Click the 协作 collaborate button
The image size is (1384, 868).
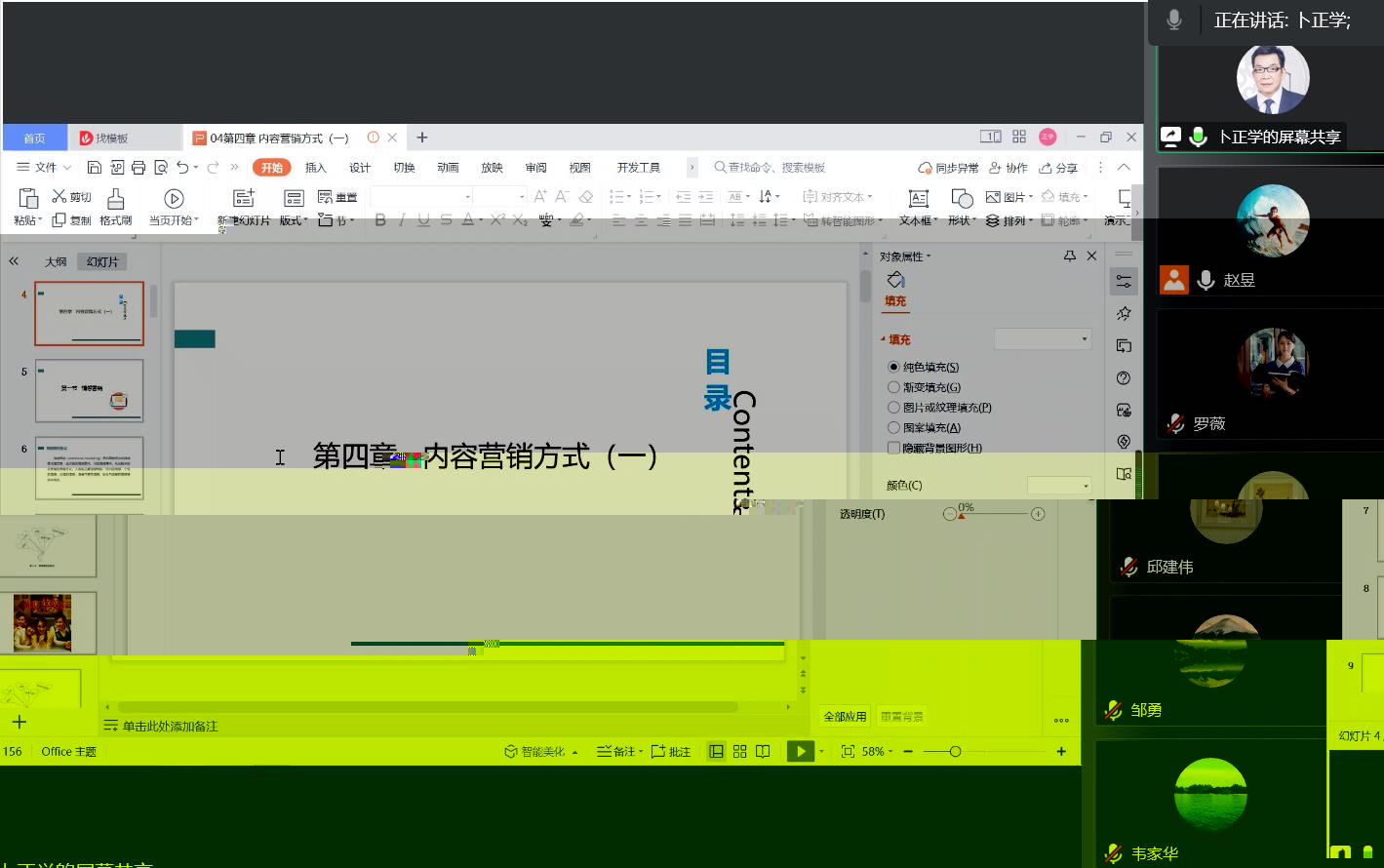[1008, 168]
